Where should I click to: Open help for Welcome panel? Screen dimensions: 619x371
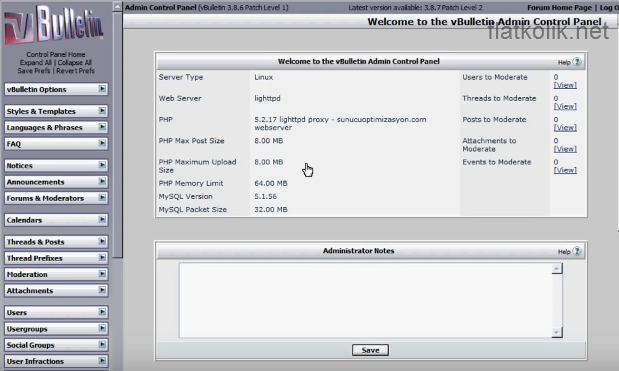tap(577, 62)
